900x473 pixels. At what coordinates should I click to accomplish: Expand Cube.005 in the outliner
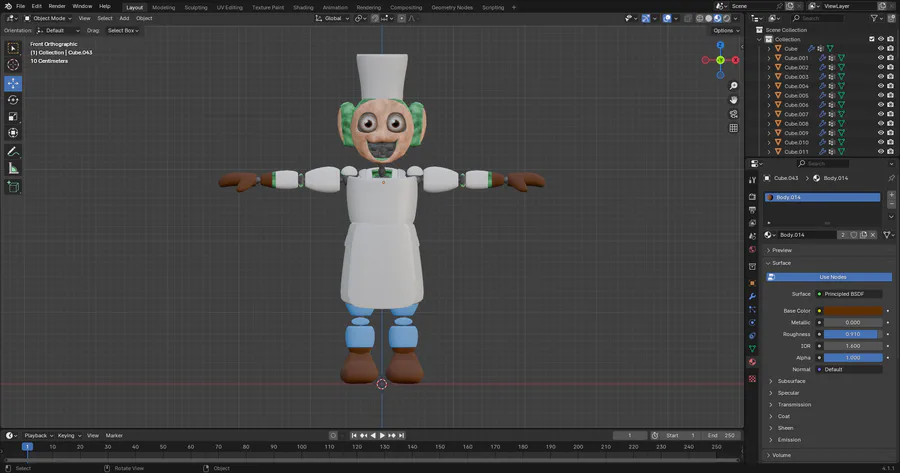click(x=769, y=96)
